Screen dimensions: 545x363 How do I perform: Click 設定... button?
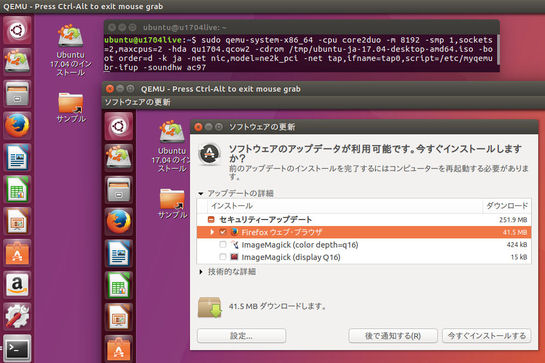pyautogui.click(x=242, y=336)
